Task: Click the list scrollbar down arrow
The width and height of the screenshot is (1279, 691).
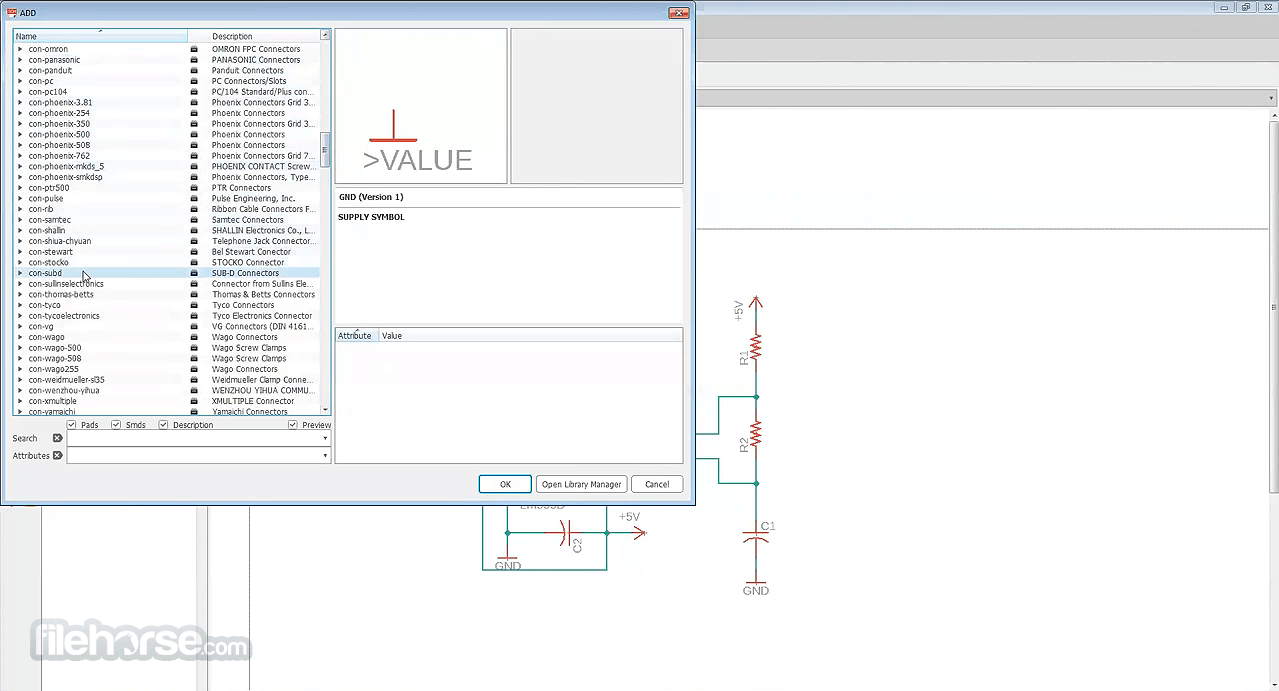Action: click(325, 409)
